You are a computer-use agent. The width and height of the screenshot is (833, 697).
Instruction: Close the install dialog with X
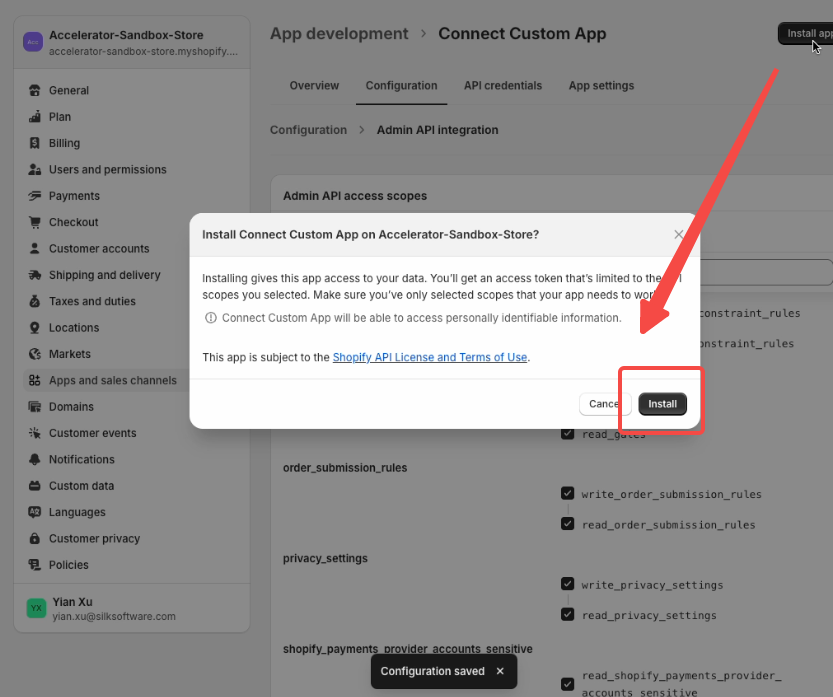point(678,234)
